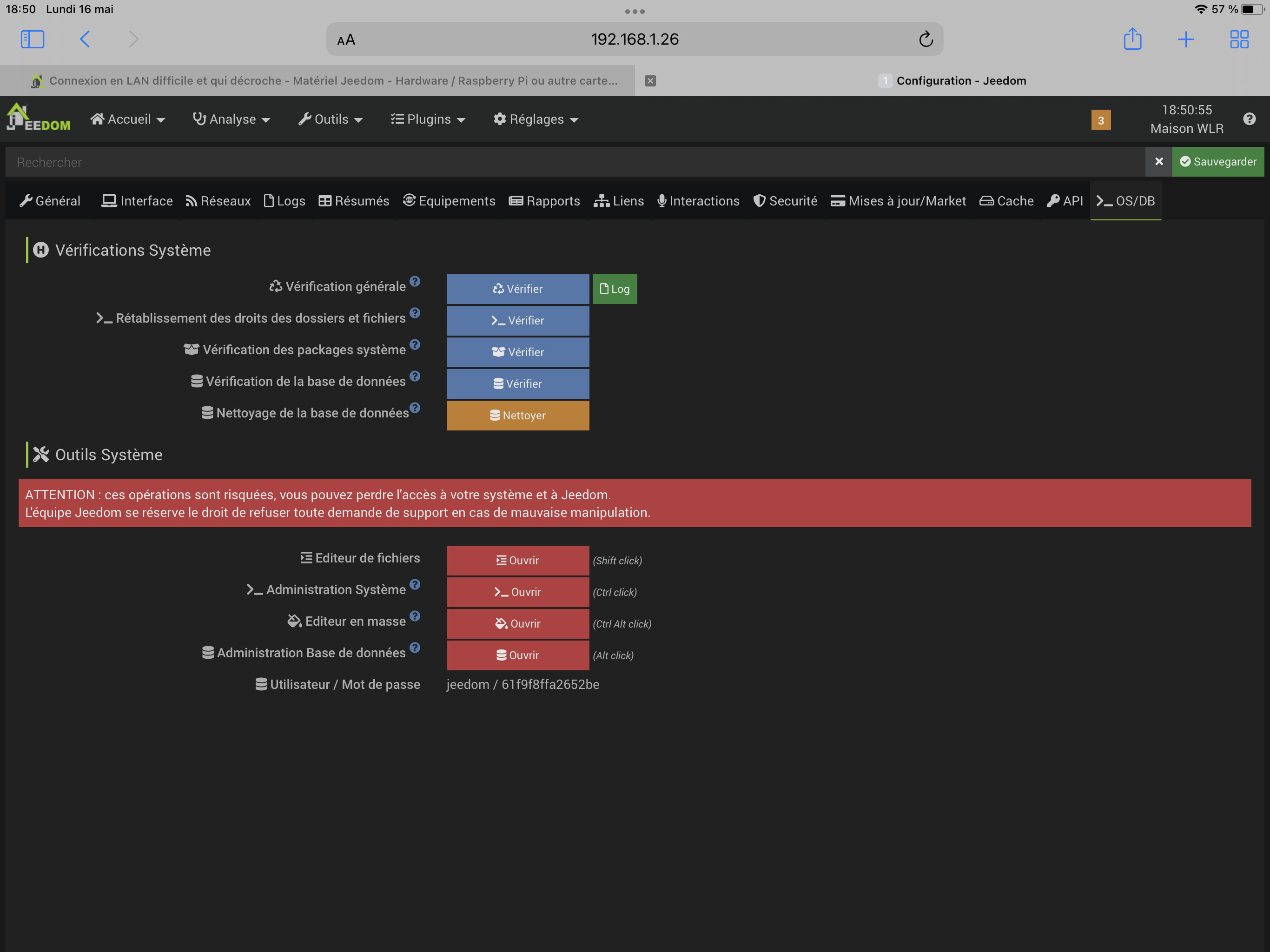This screenshot has height=952, width=1270.
Task: Open the Réglages dropdown menu
Action: click(536, 119)
